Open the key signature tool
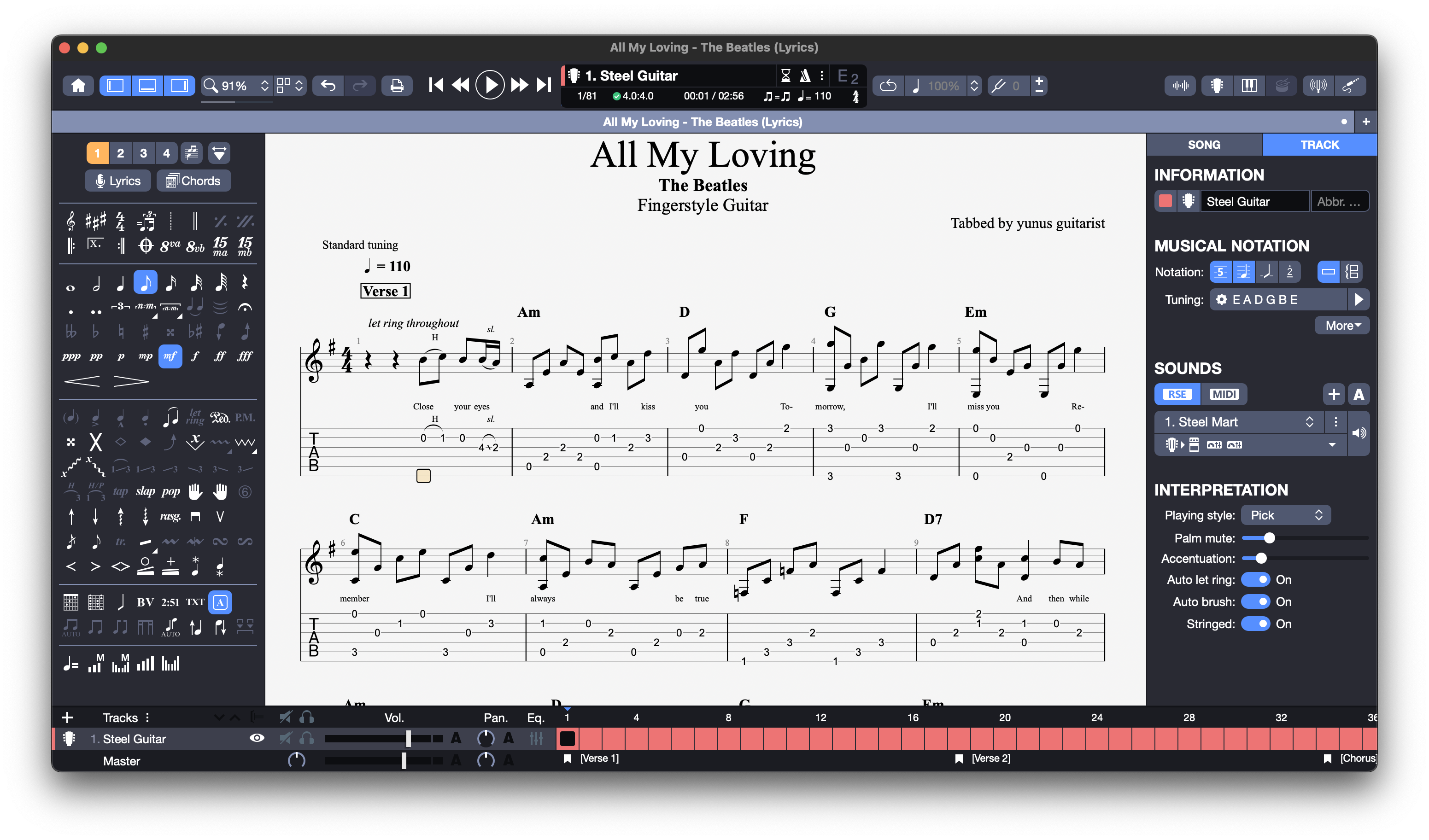 (95, 221)
